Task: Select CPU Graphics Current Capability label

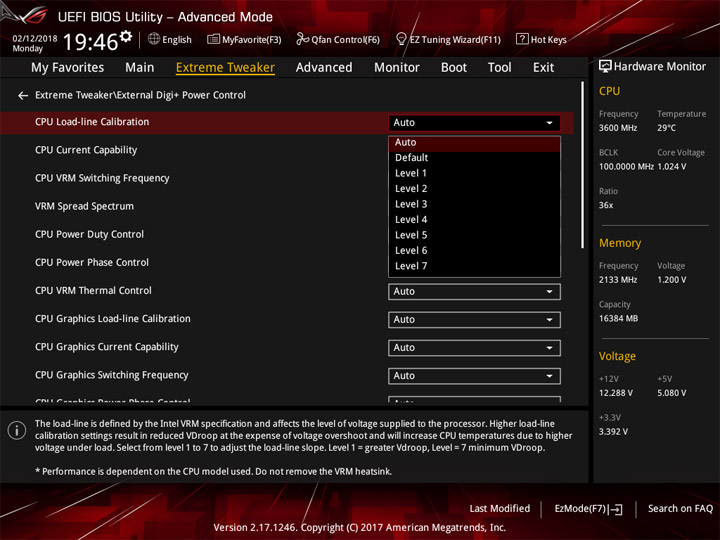Action: (107, 347)
